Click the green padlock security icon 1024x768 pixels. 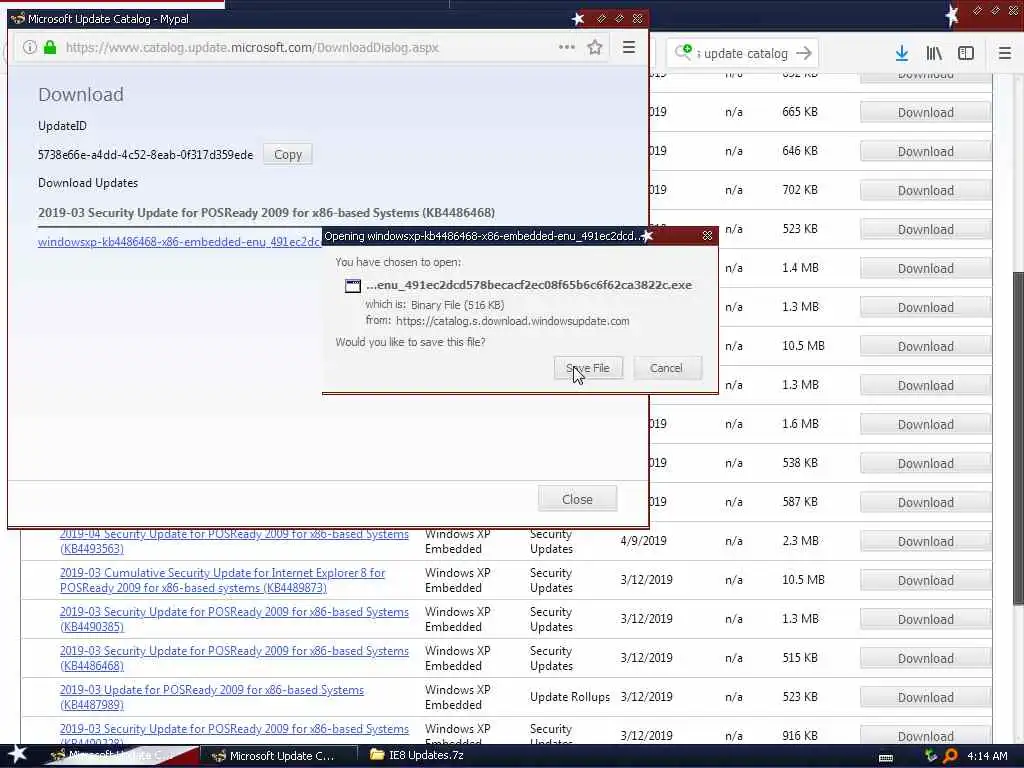(x=50, y=47)
